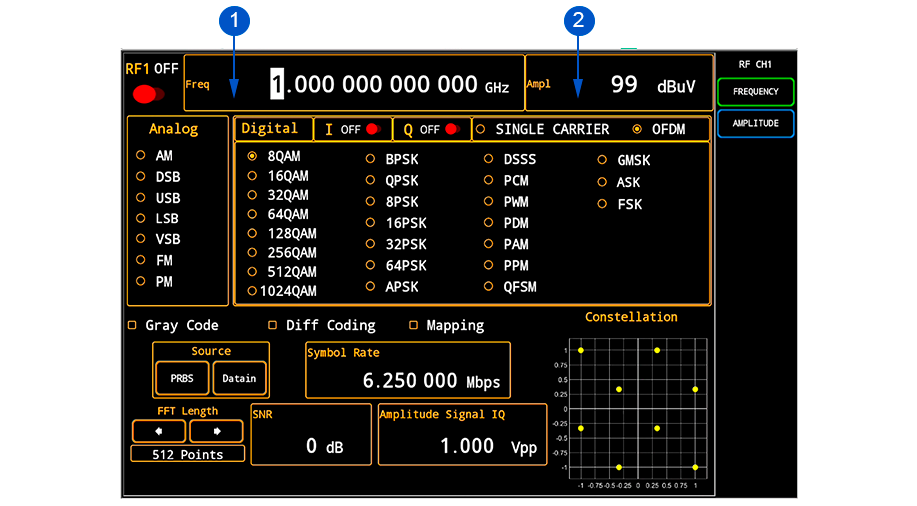Select PAM modulation

point(488,243)
